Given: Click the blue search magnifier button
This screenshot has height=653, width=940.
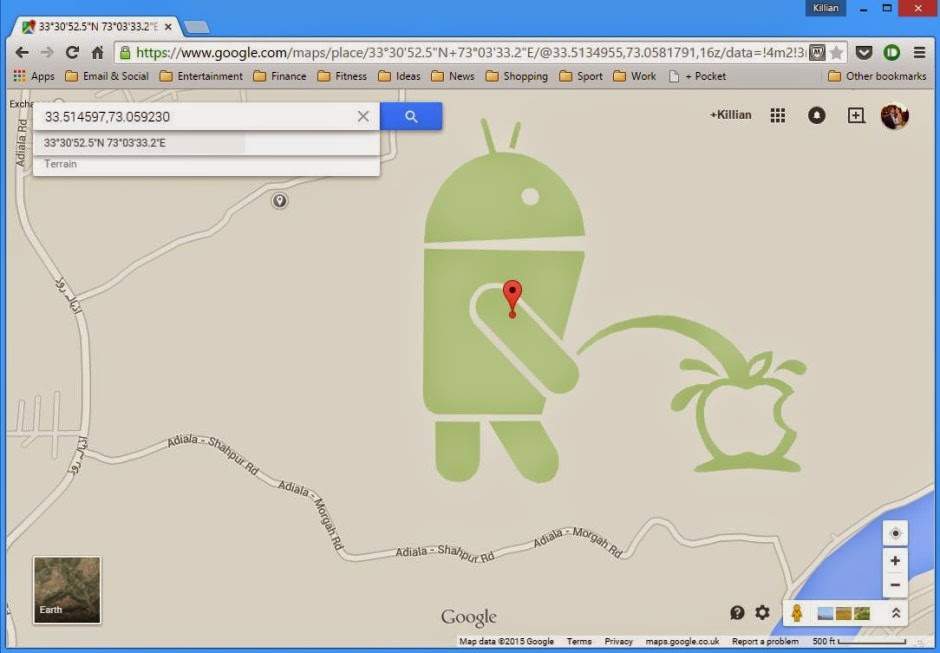Looking at the screenshot, I should (x=411, y=116).
